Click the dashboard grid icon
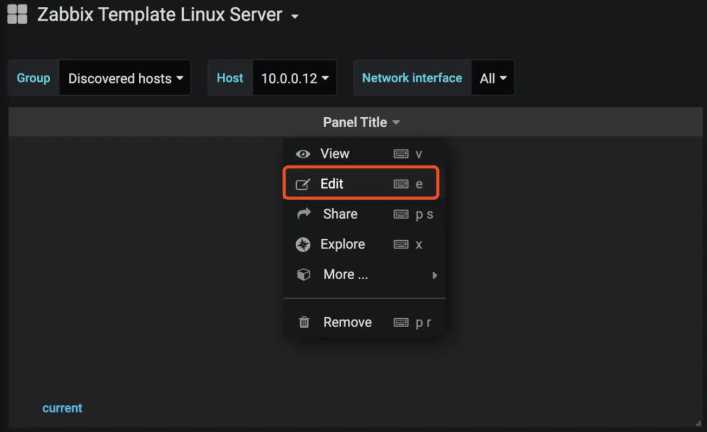Viewport: 707px width, 432px height. coord(18,14)
